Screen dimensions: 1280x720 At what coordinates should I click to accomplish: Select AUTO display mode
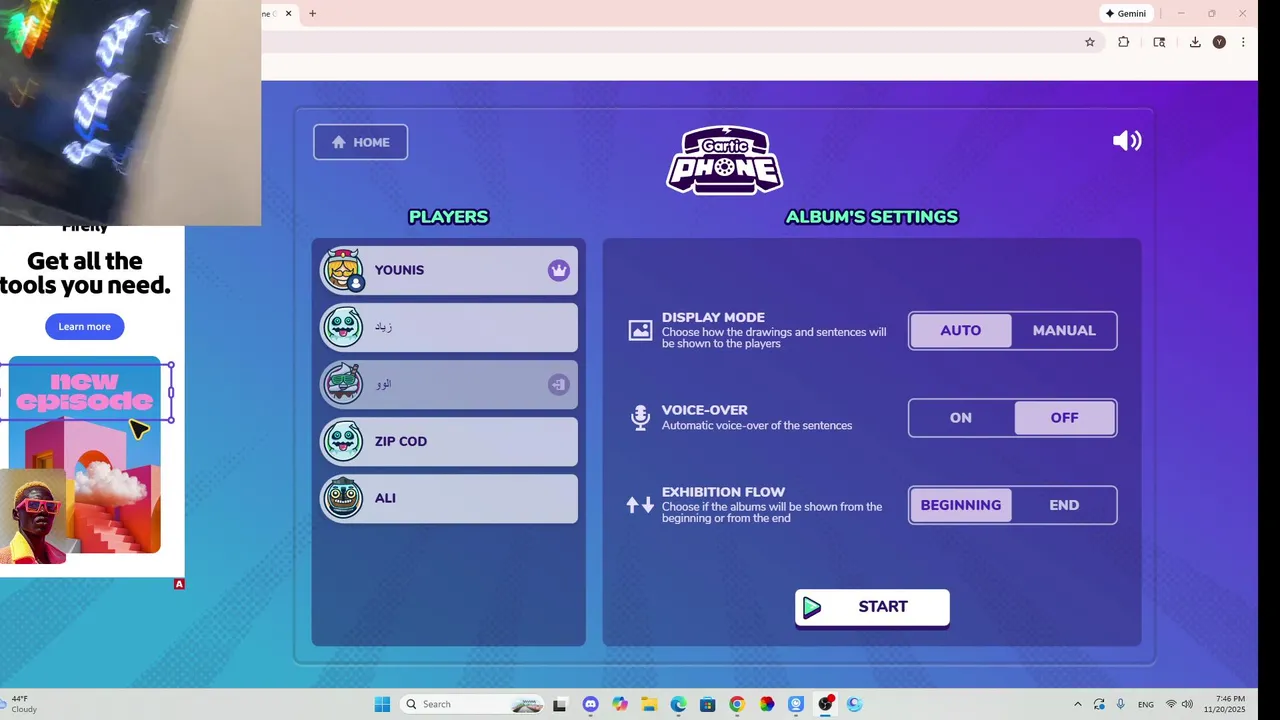[960, 331]
